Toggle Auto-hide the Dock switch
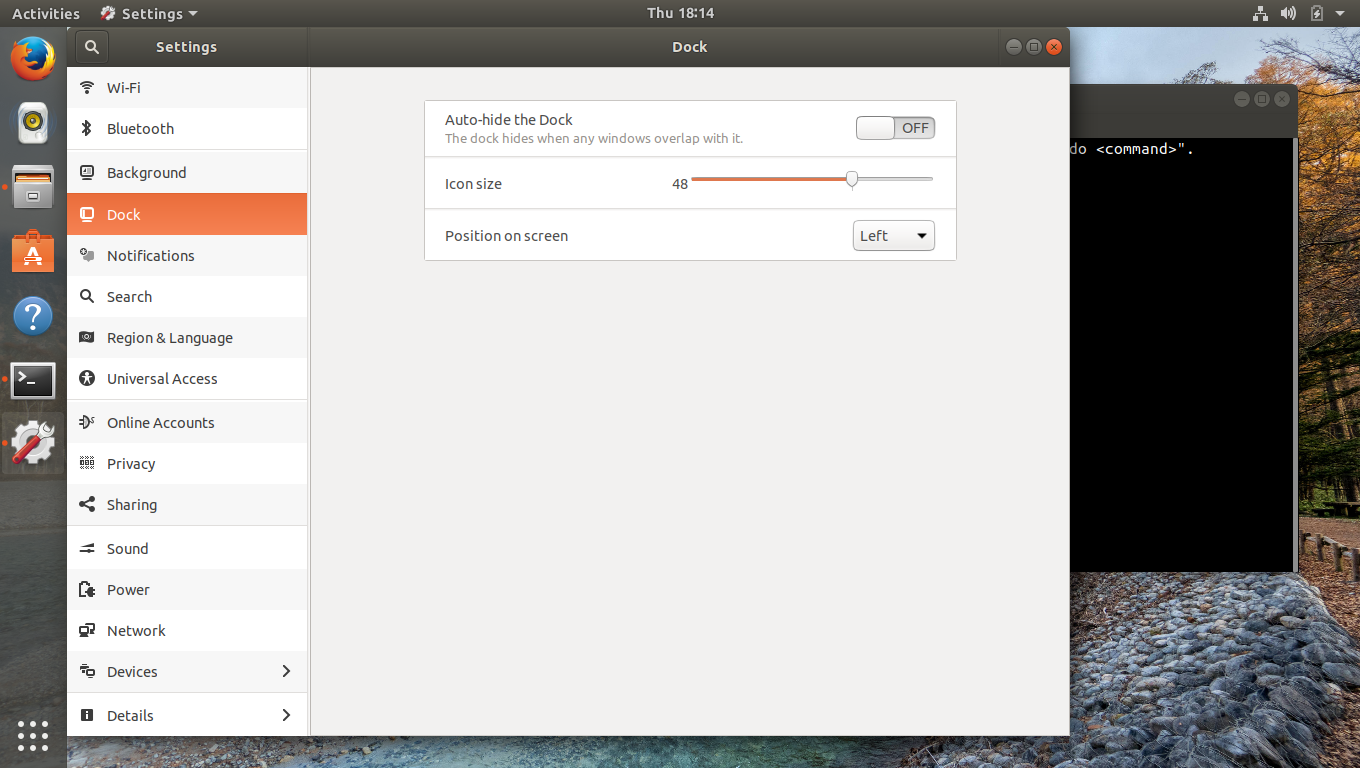Screen dimensions: 1360x768 895,128
